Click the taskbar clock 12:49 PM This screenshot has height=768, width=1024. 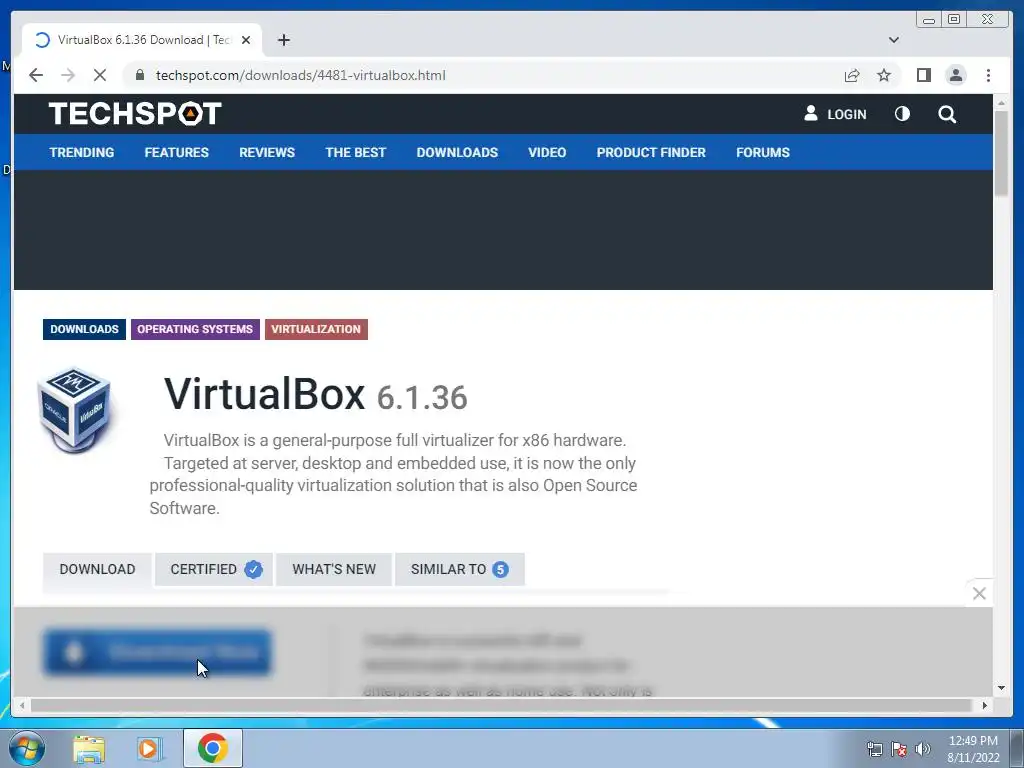[973, 749]
